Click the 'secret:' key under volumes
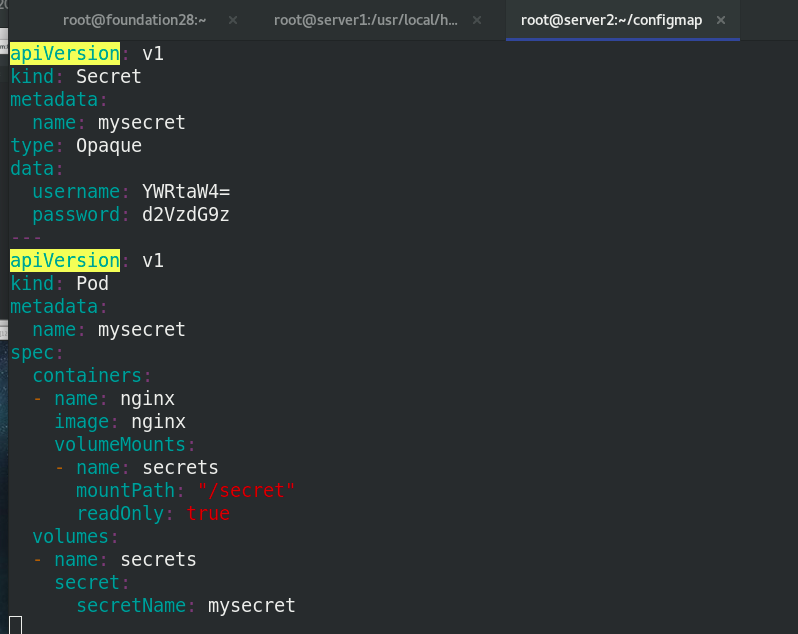798x634 pixels. pos(92,583)
